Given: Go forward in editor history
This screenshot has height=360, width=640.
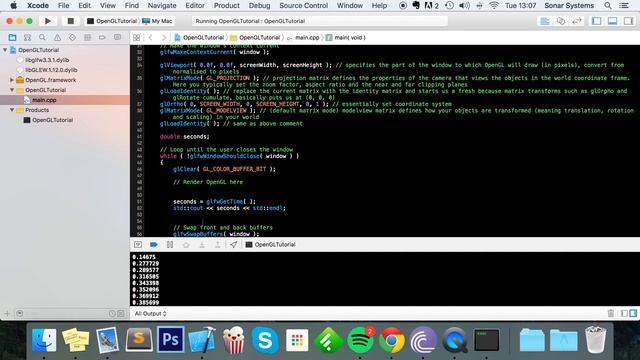Looking at the screenshot, I should coord(164,38).
